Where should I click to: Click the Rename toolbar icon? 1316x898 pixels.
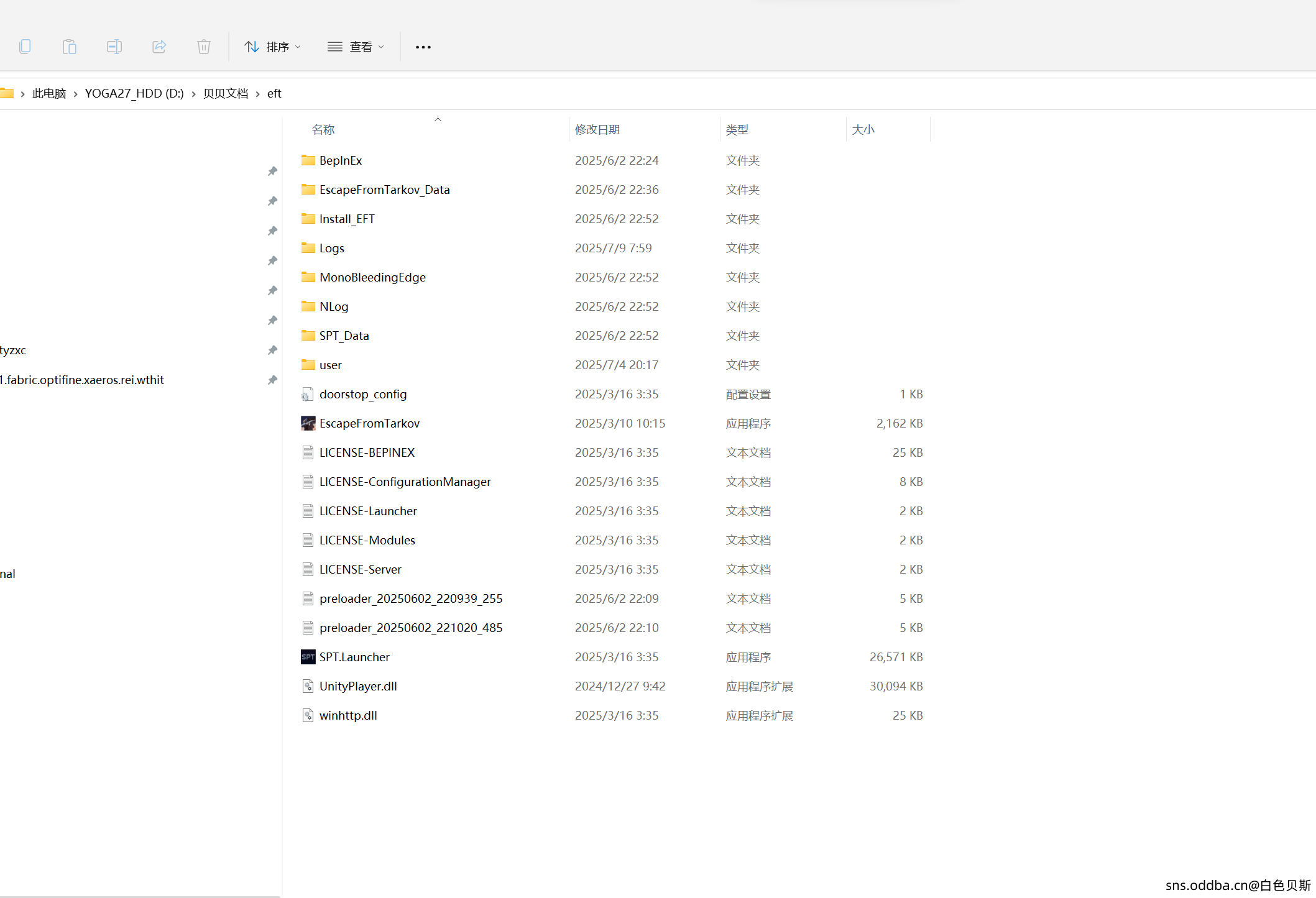114,47
